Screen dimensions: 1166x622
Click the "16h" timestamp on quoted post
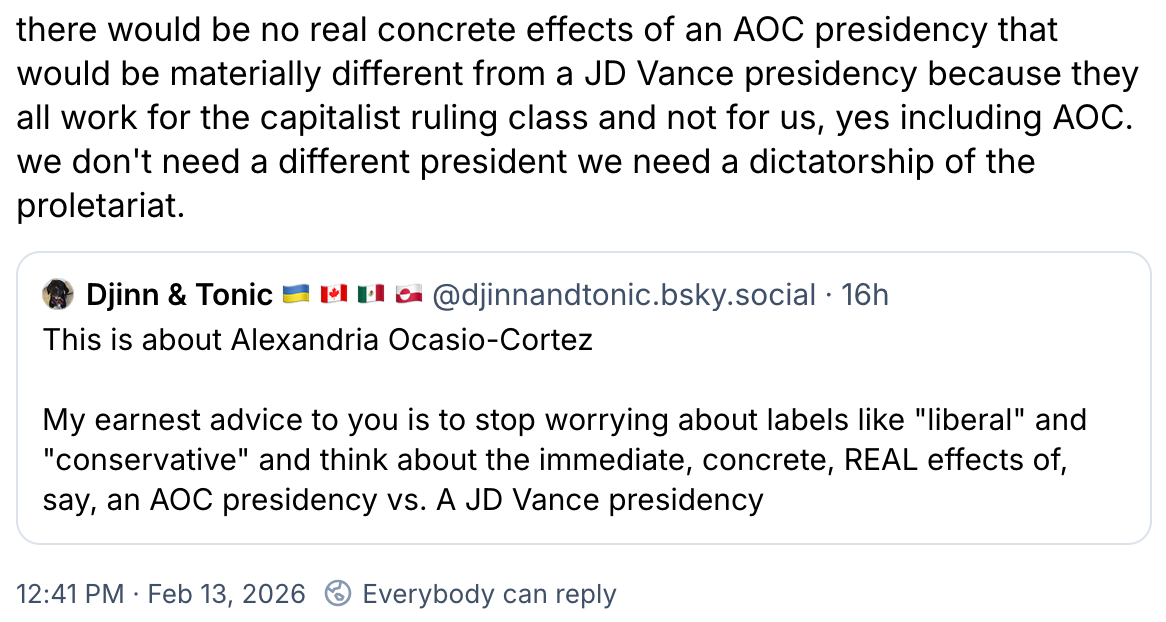865,295
